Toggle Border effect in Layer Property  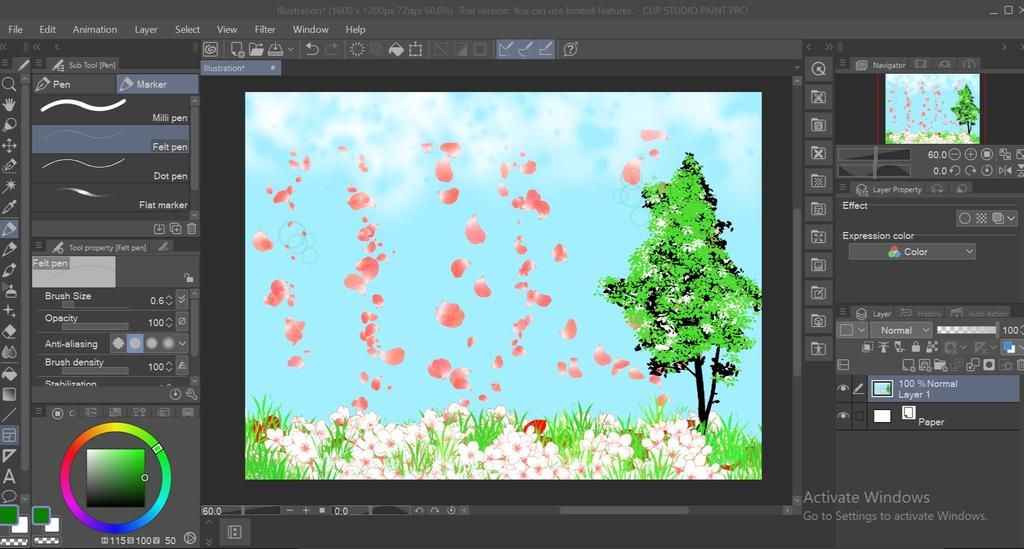[965, 219]
